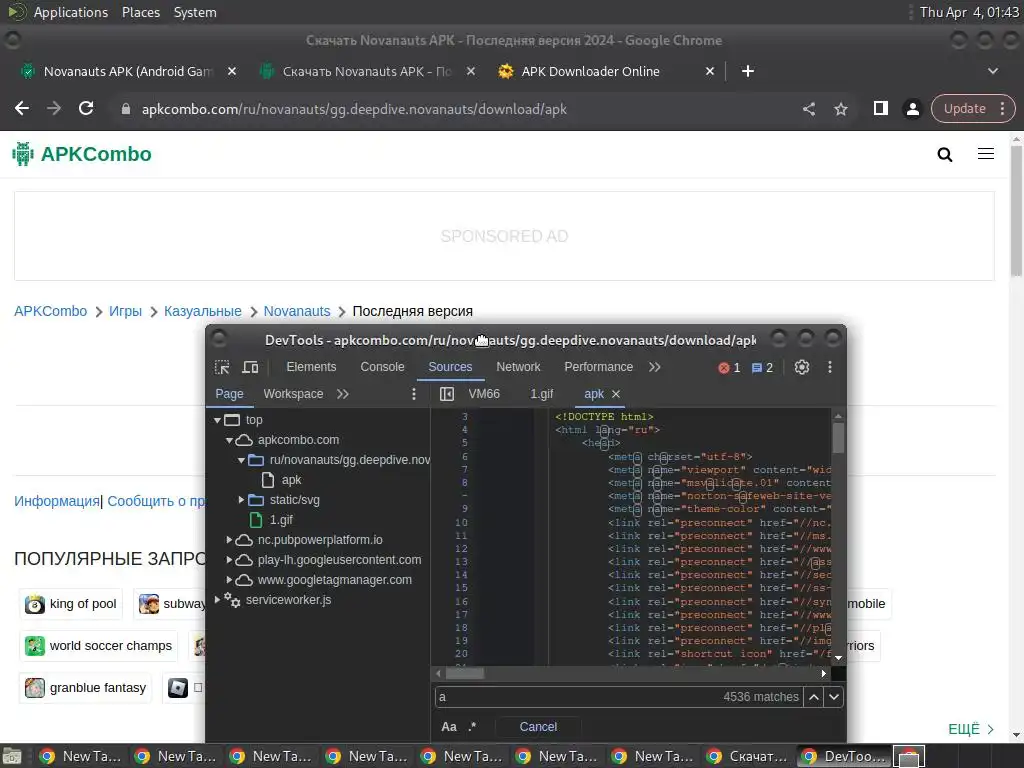1024x768 pixels.
Task: Open the tab search dropdown arrow
Action: [x=993, y=71]
